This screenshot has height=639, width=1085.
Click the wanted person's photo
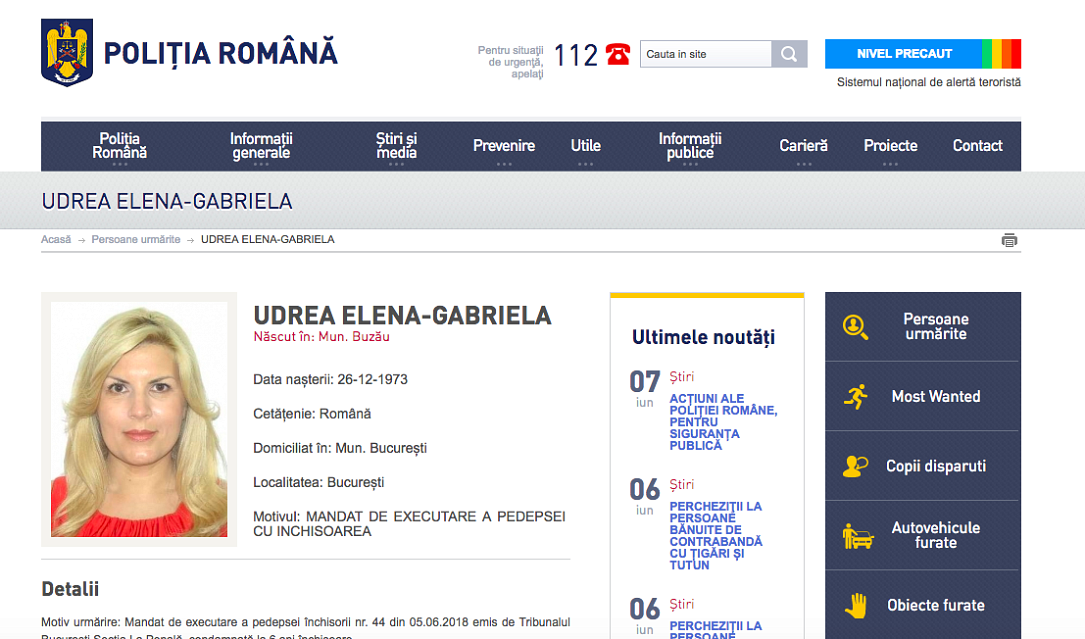click(139, 420)
